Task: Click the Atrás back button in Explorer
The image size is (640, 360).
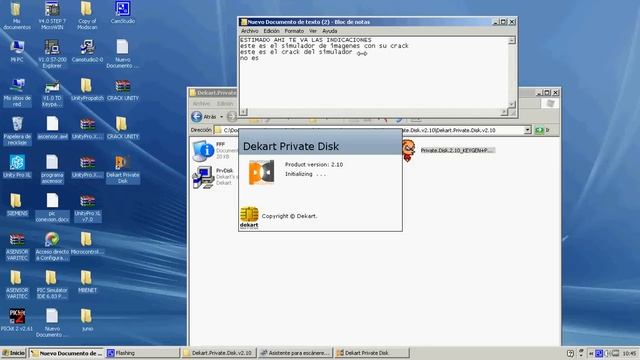Action: tap(204, 117)
